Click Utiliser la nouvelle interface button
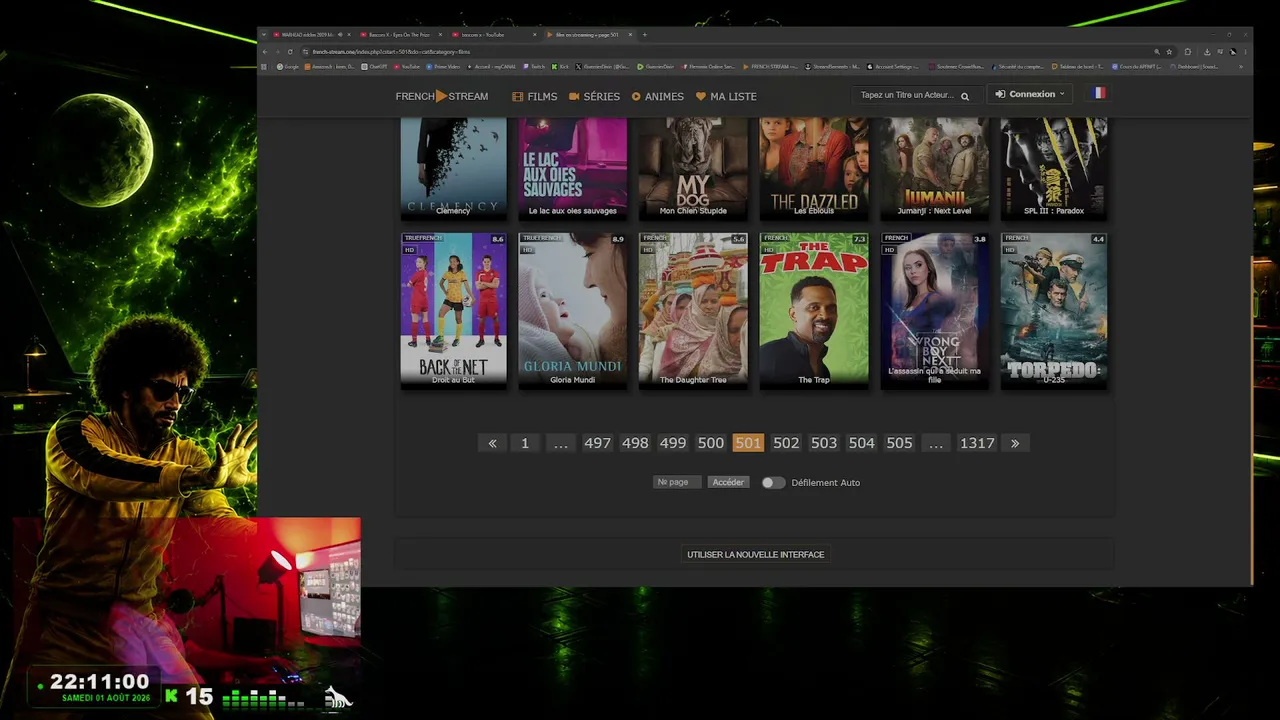The image size is (1280, 720). coord(756,555)
